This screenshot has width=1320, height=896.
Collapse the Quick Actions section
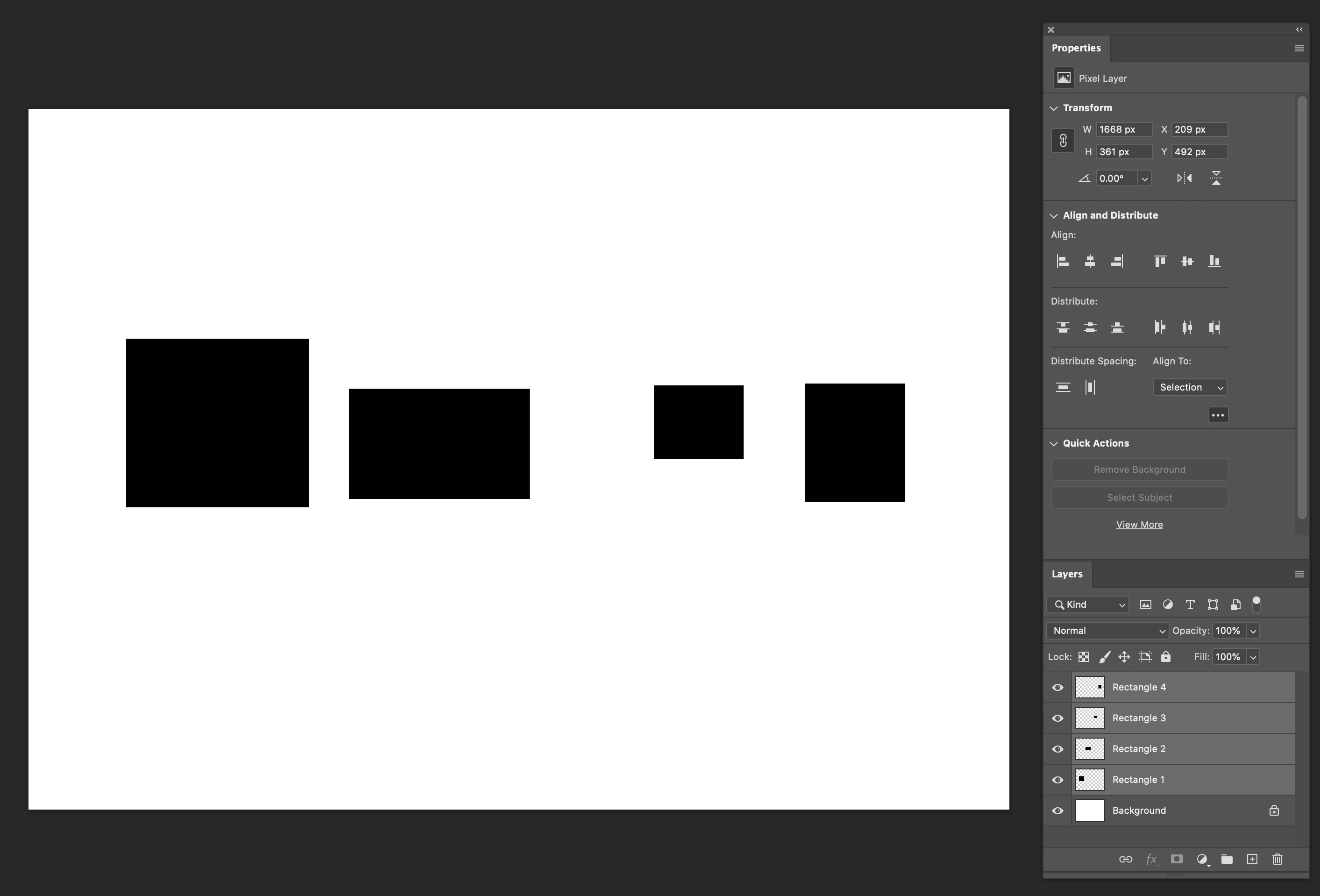click(1054, 444)
